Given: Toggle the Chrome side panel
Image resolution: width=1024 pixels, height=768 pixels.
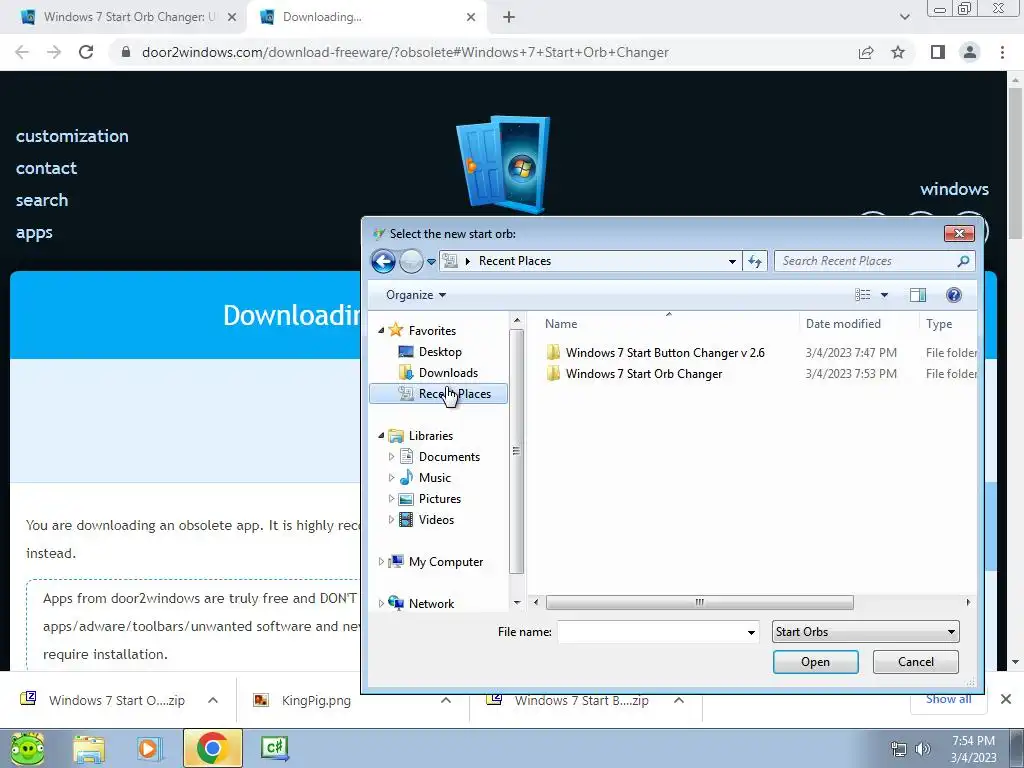Looking at the screenshot, I should [x=938, y=52].
